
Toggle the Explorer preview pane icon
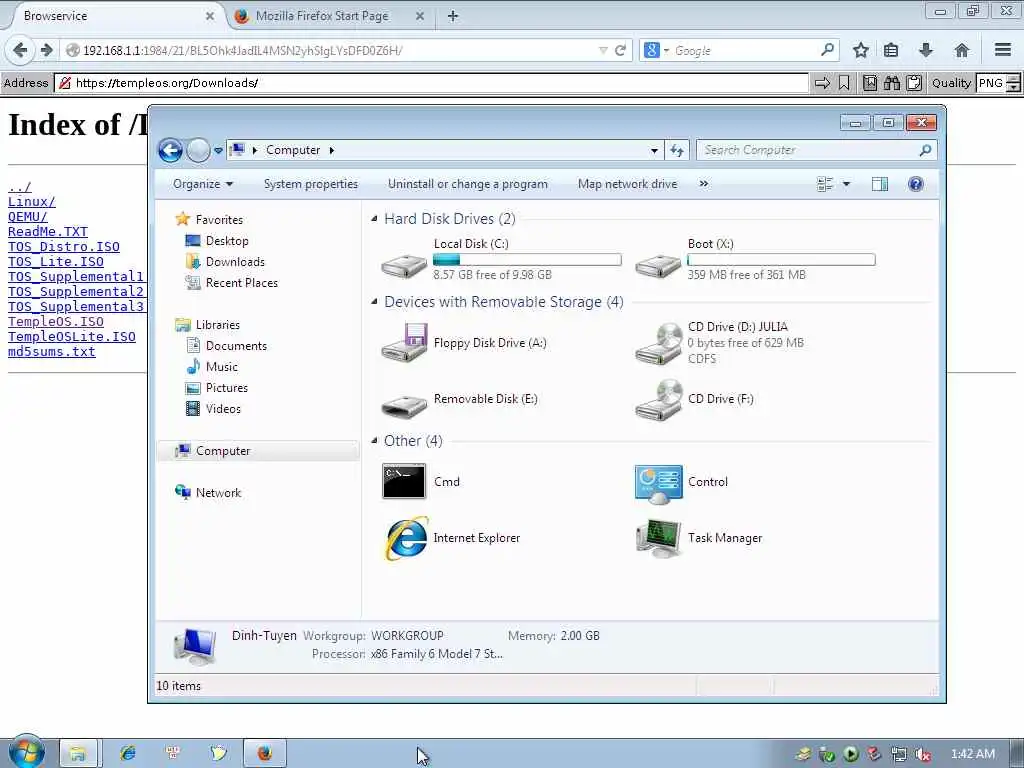[x=880, y=184]
